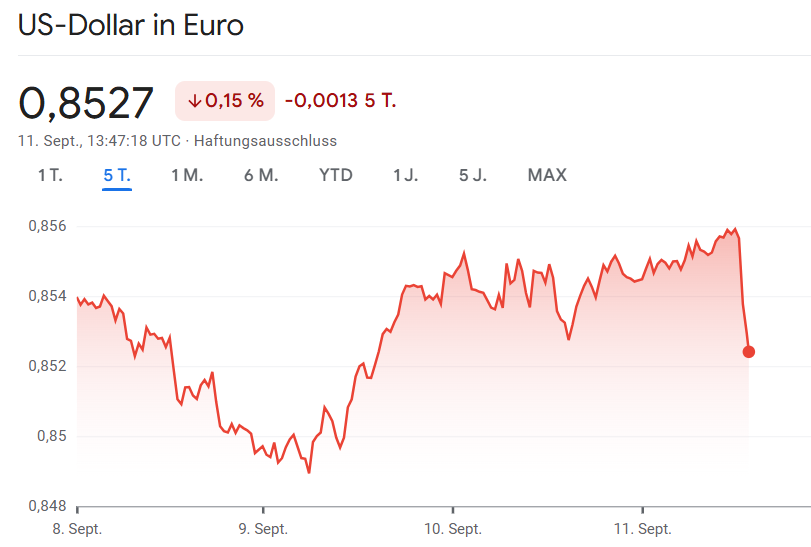Switch to the 1 M. range tab
Image resolution: width=811 pixels, height=547 pixels.
point(187,175)
